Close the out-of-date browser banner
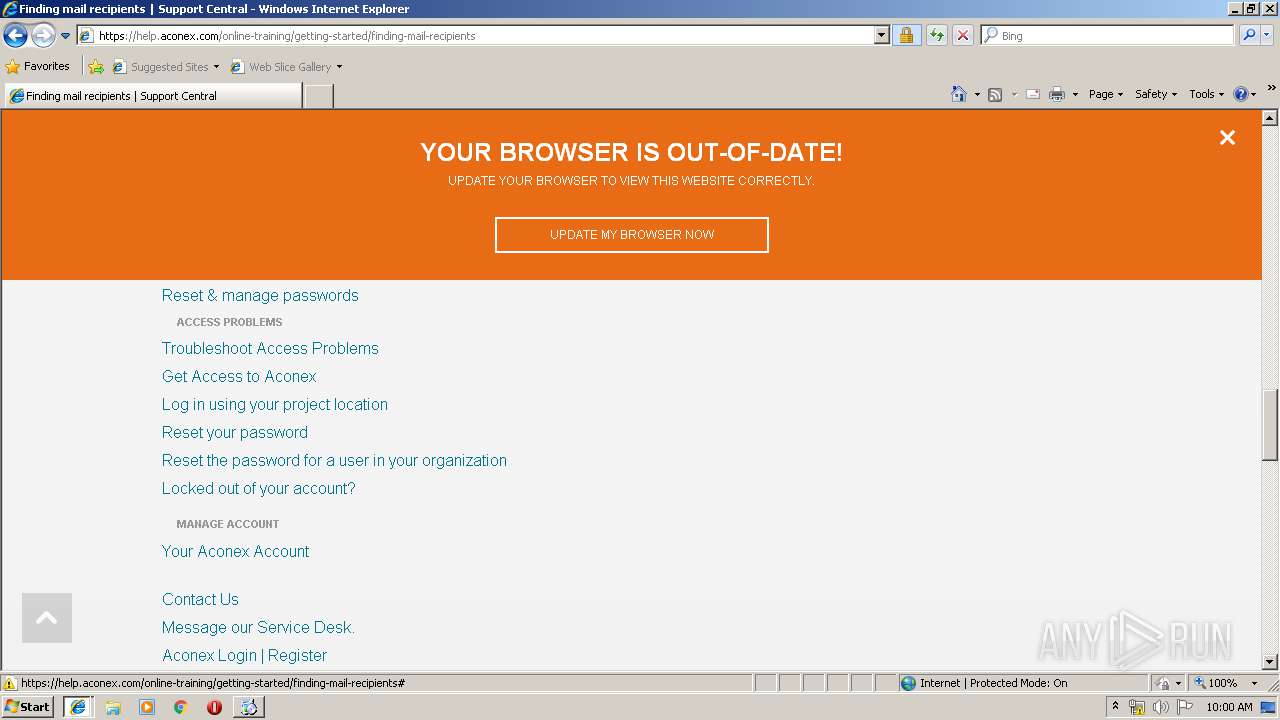 (x=1227, y=138)
